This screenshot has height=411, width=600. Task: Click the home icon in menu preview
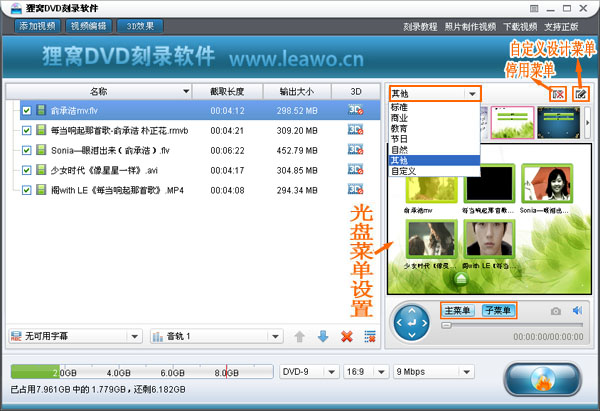click(461, 279)
